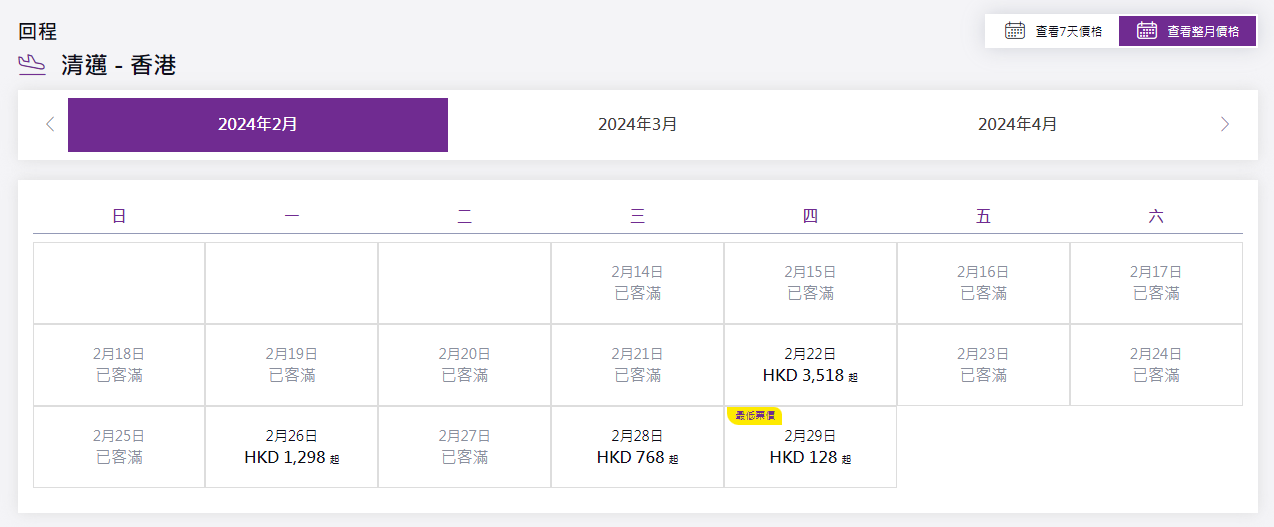Viewport: 1274px width, 527px height.
Task: Choose 2月26日 fare HKD 1,298
Action: [x=291, y=447]
